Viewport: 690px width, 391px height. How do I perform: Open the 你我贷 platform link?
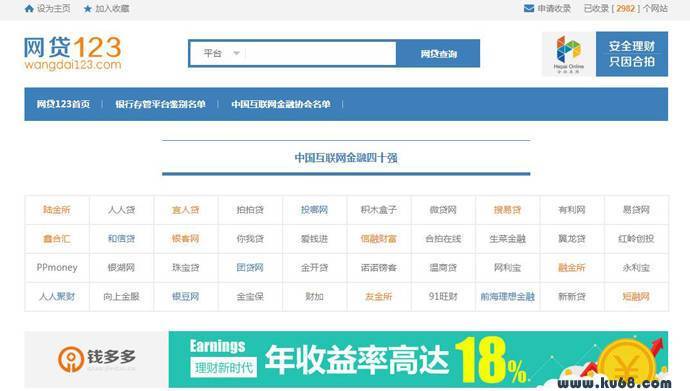(x=250, y=239)
